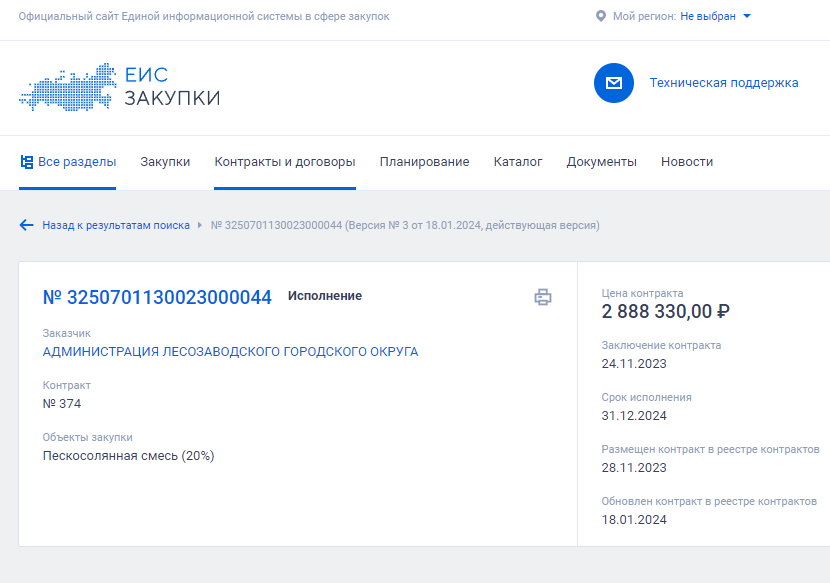The image size is (830, 583).
Task: Go to Планирование section
Action: tap(425, 162)
